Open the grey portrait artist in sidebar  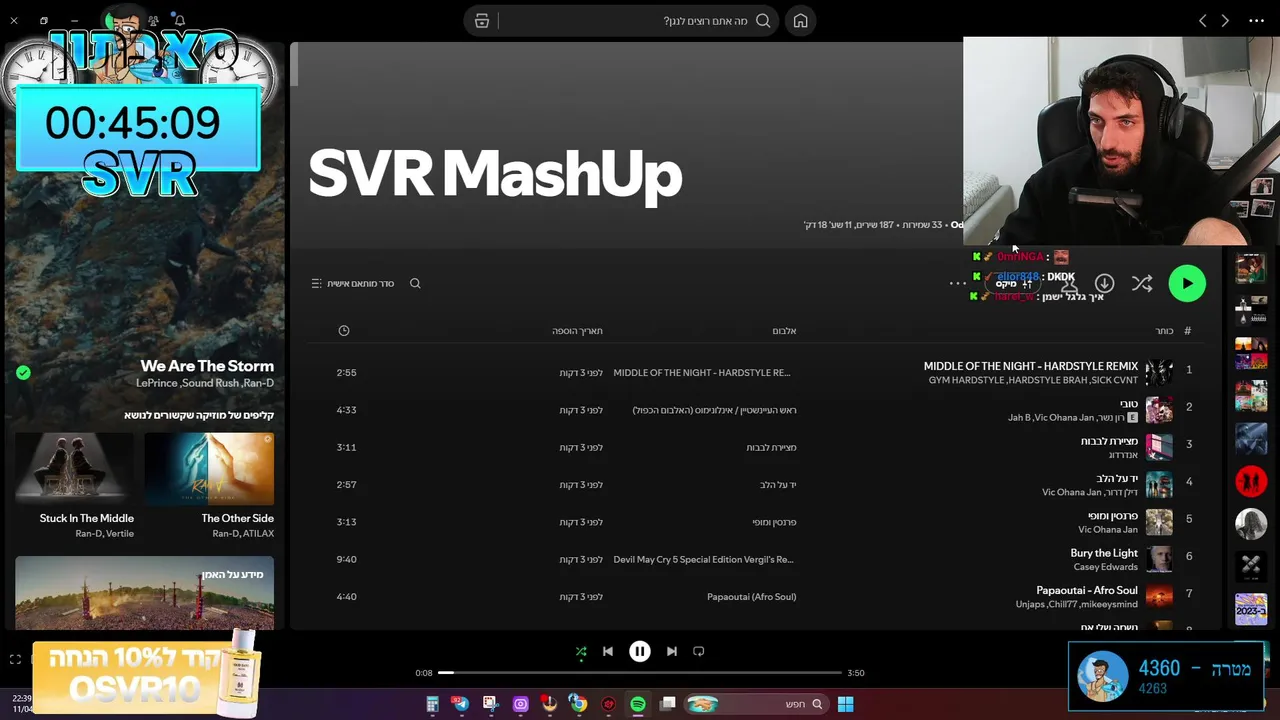click(1250, 524)
